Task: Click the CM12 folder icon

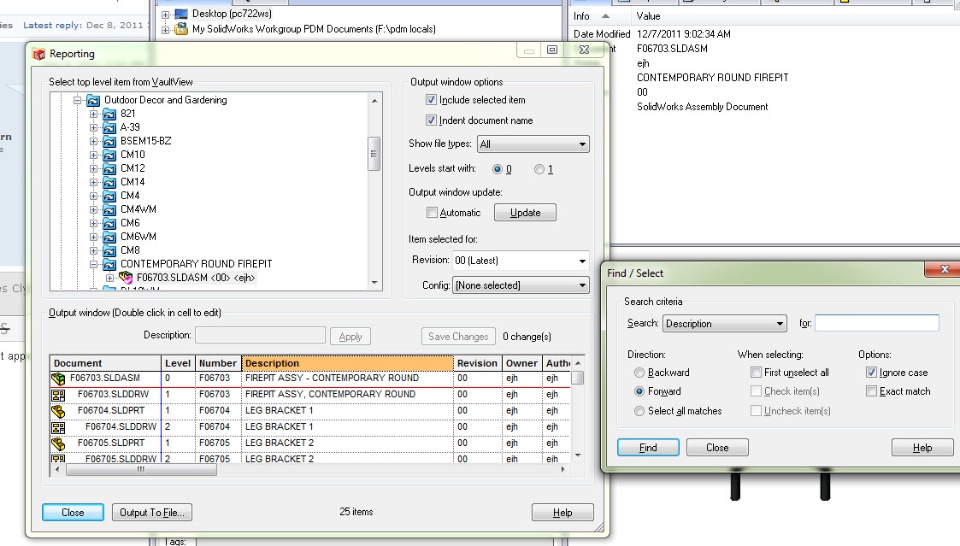Action: pyautogui.click(x=110, y=168)
